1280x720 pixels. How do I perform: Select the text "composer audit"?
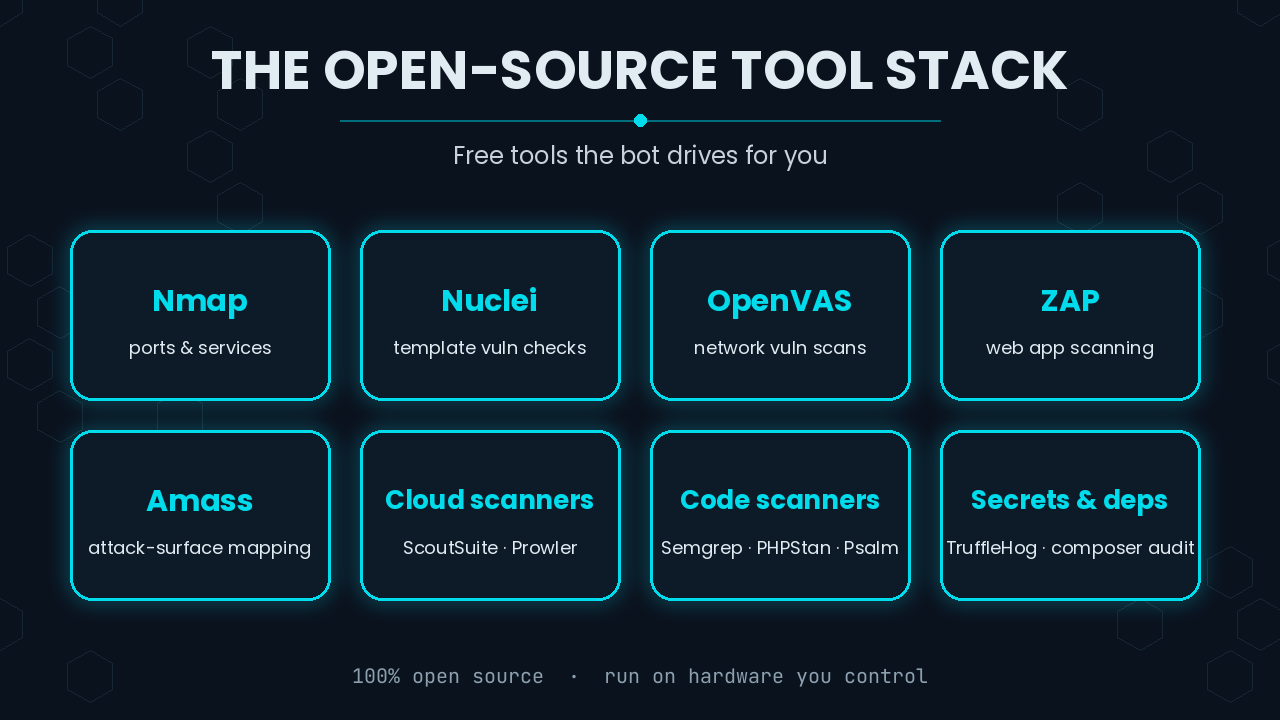pyautogui.click(x=1123, y=548)
